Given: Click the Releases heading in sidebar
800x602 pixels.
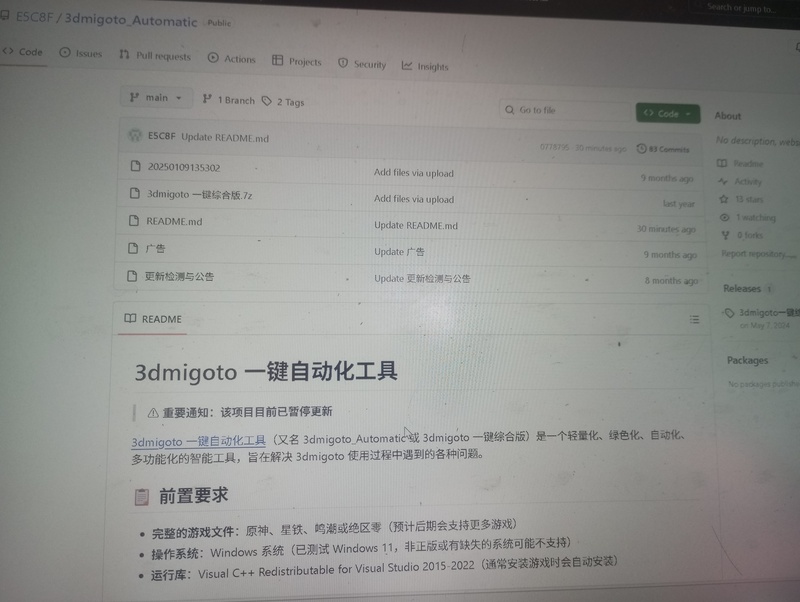Looking at the screenshot, I should 742,288.
